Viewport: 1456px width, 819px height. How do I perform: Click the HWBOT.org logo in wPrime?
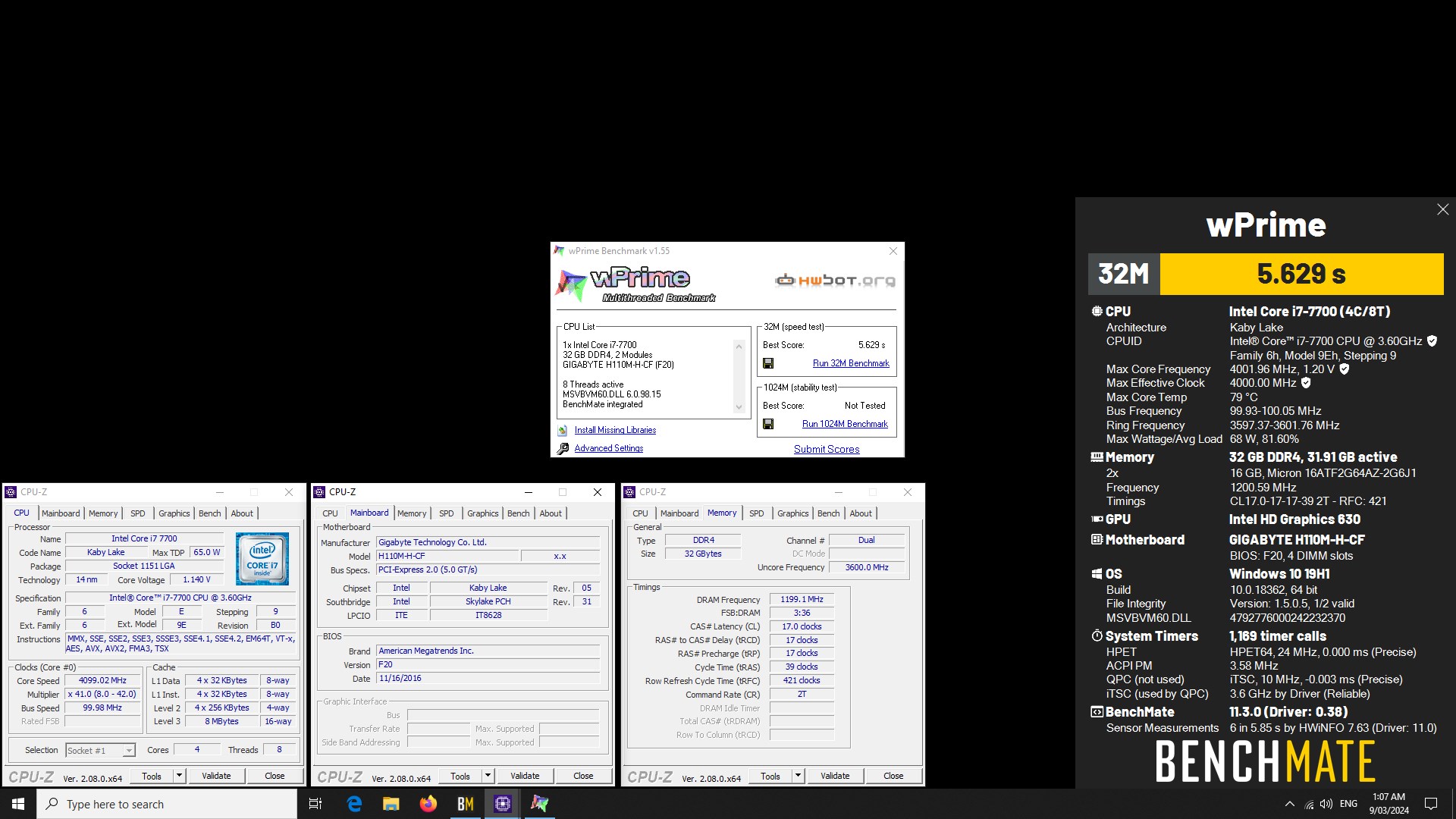click(835, 281)
